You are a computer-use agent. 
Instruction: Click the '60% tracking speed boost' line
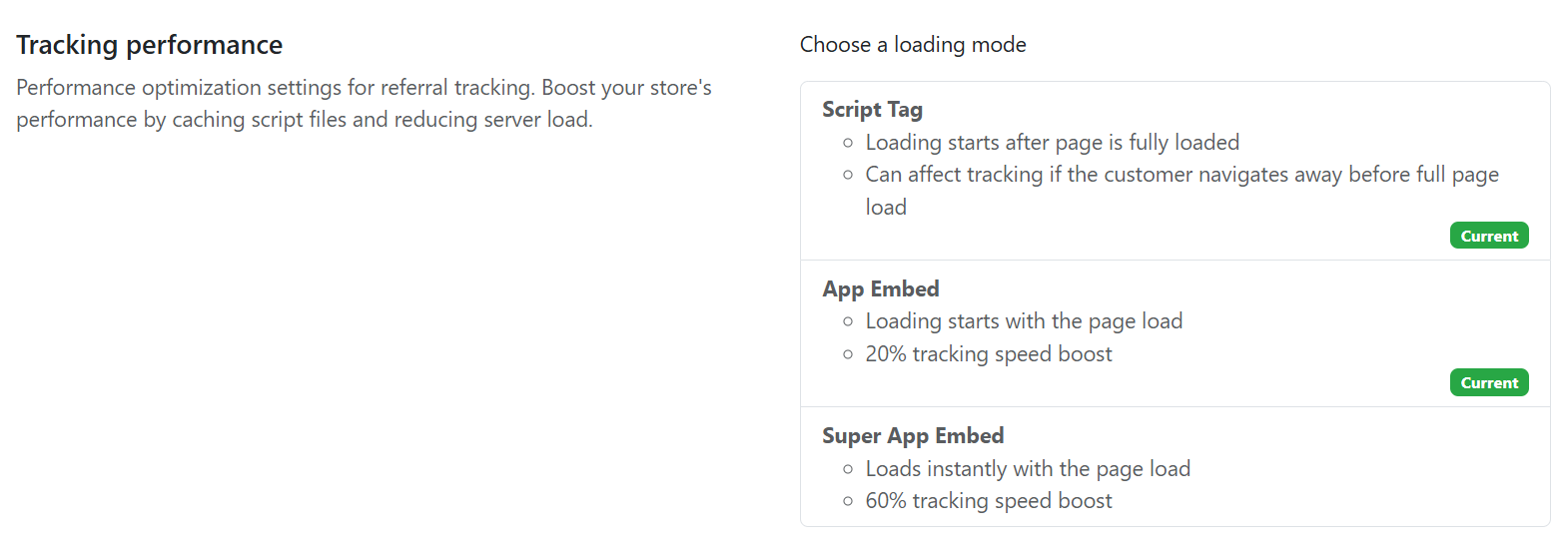point(988,501)
